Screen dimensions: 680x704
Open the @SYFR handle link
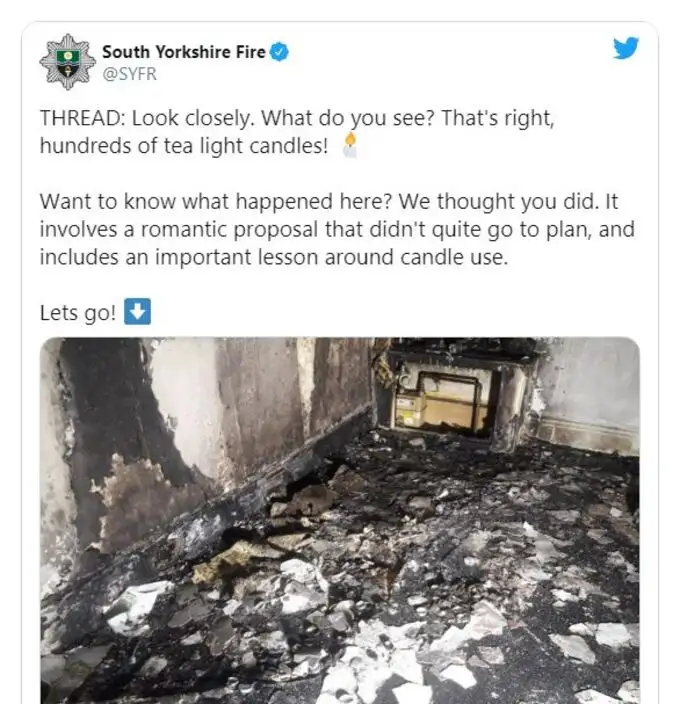click(x=129, y=74)
